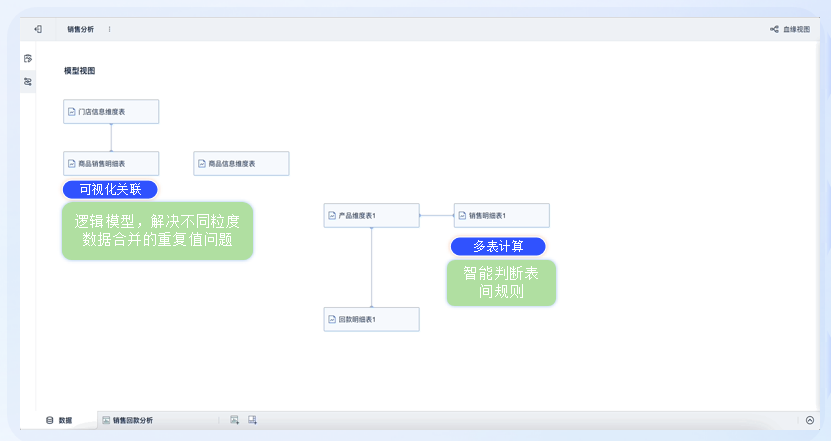Select the model view icon in the left sidebar

click(x=28, y=82)
